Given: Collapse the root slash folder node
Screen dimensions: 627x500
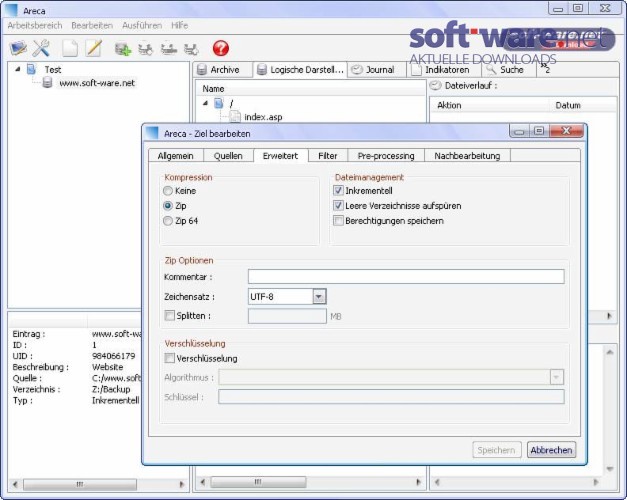Looking at the screenshot, I should (x=205, y=103).
